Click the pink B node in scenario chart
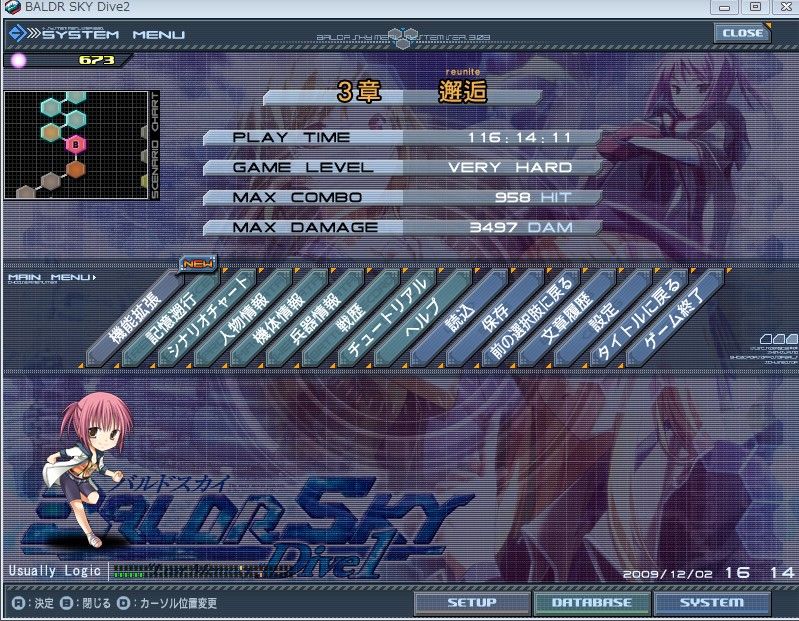The image size is (799, 621). [75, 145]
